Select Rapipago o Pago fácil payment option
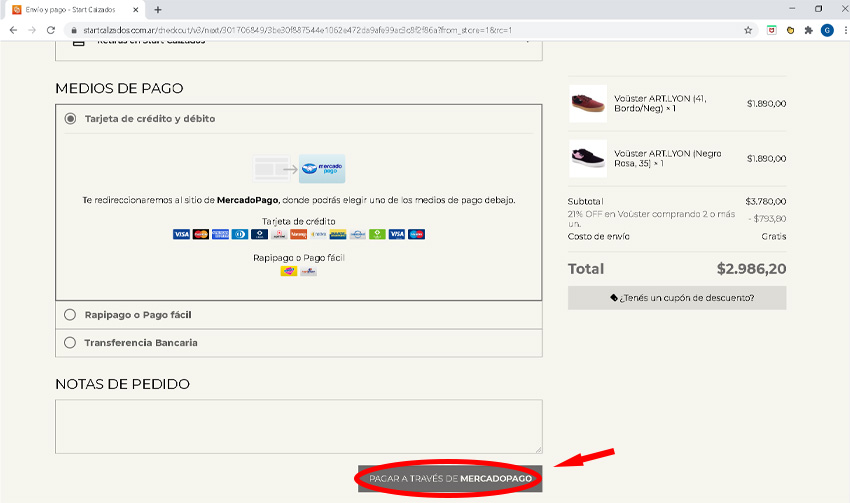This screenshot has width=850, height=503. 70,315
